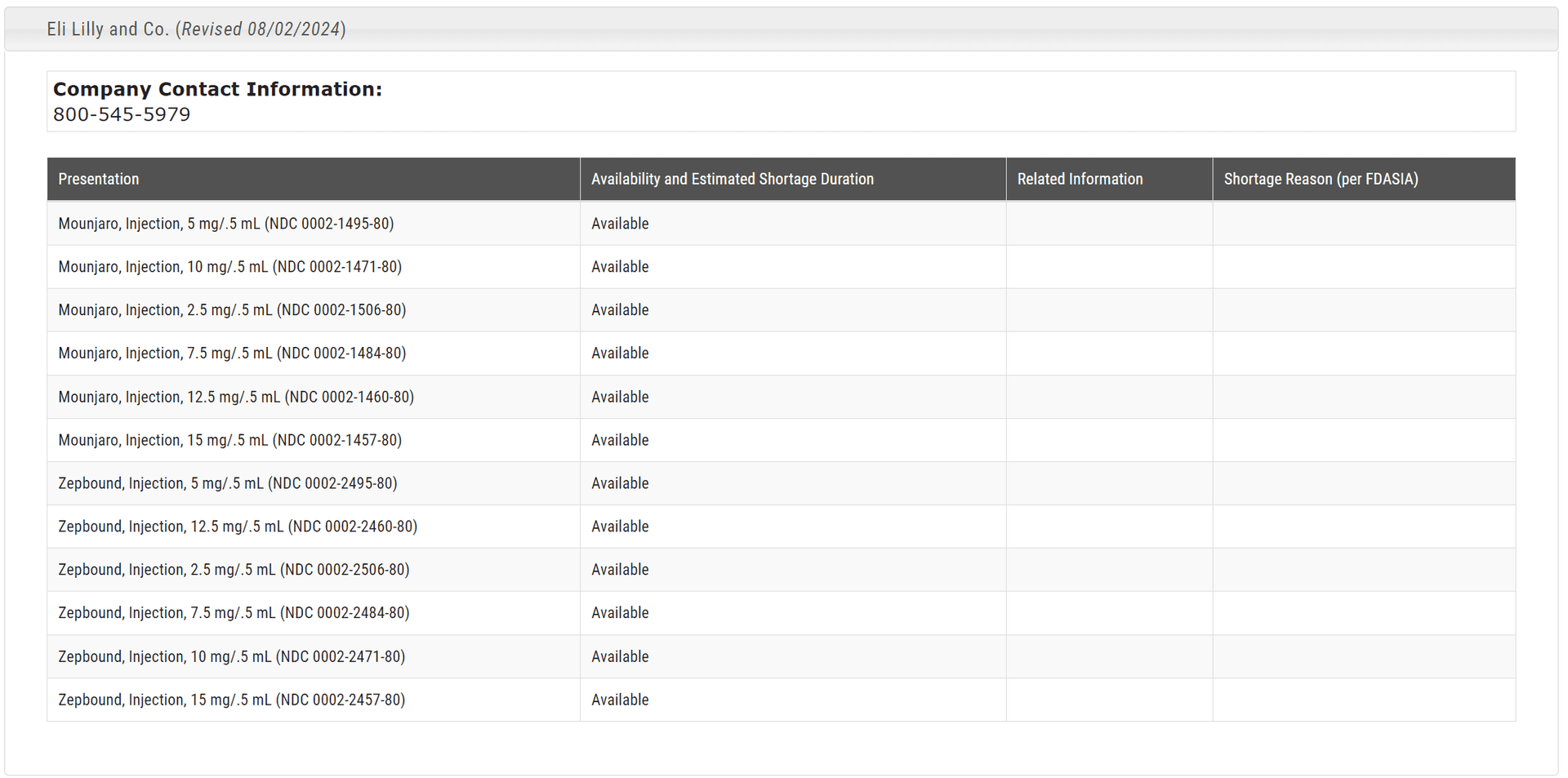Viewport: 1568px width, 778px height.
Task: Select the Zepbound 7.5 mg/.5 mL row
Action: (x=234, y=613)
